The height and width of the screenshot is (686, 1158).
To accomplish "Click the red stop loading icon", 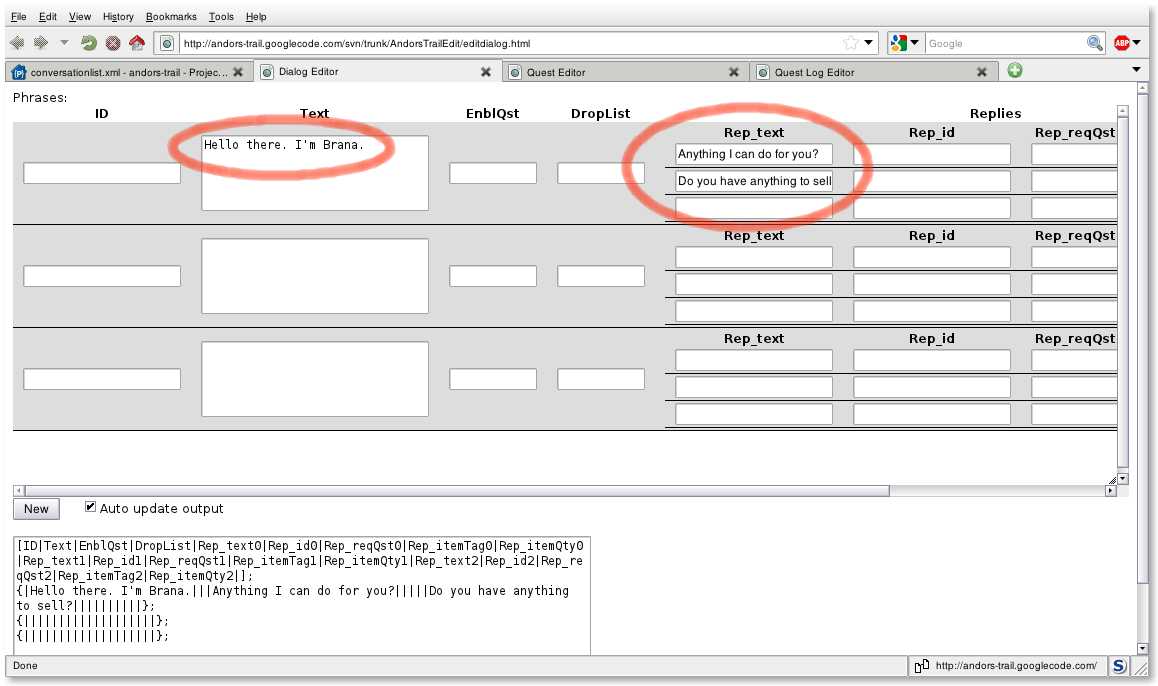I will pyautogui.click(x=113, y=43).
